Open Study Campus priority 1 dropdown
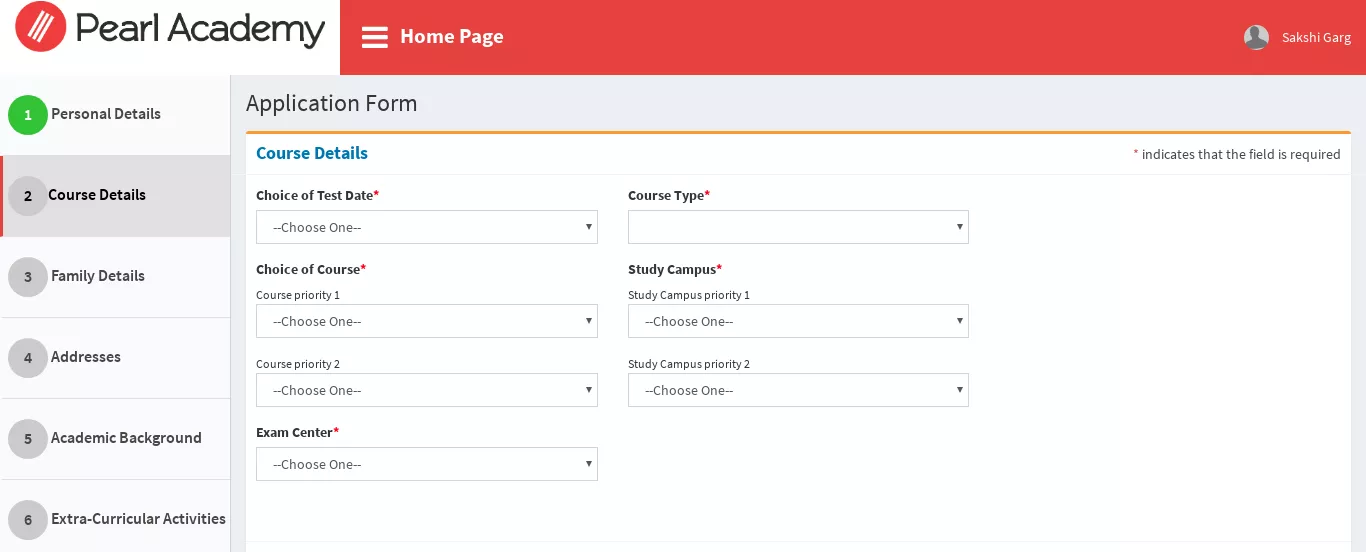Viewport: 1366px width, 552px height. [x=798, y=321]
